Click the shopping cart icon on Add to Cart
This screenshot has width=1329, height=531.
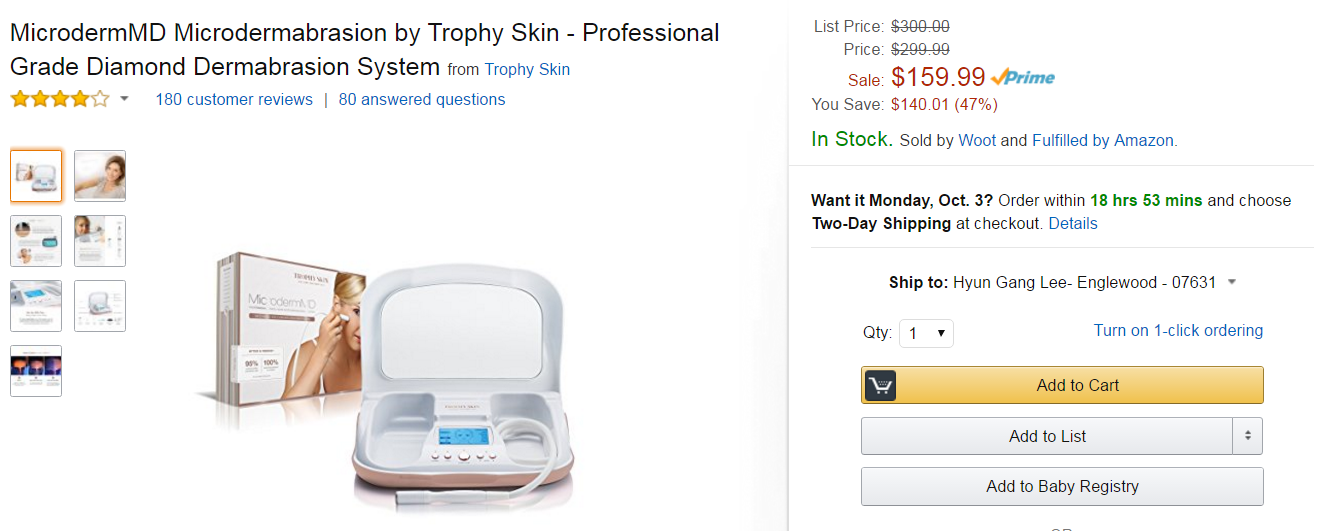click(x=880, y=386)
